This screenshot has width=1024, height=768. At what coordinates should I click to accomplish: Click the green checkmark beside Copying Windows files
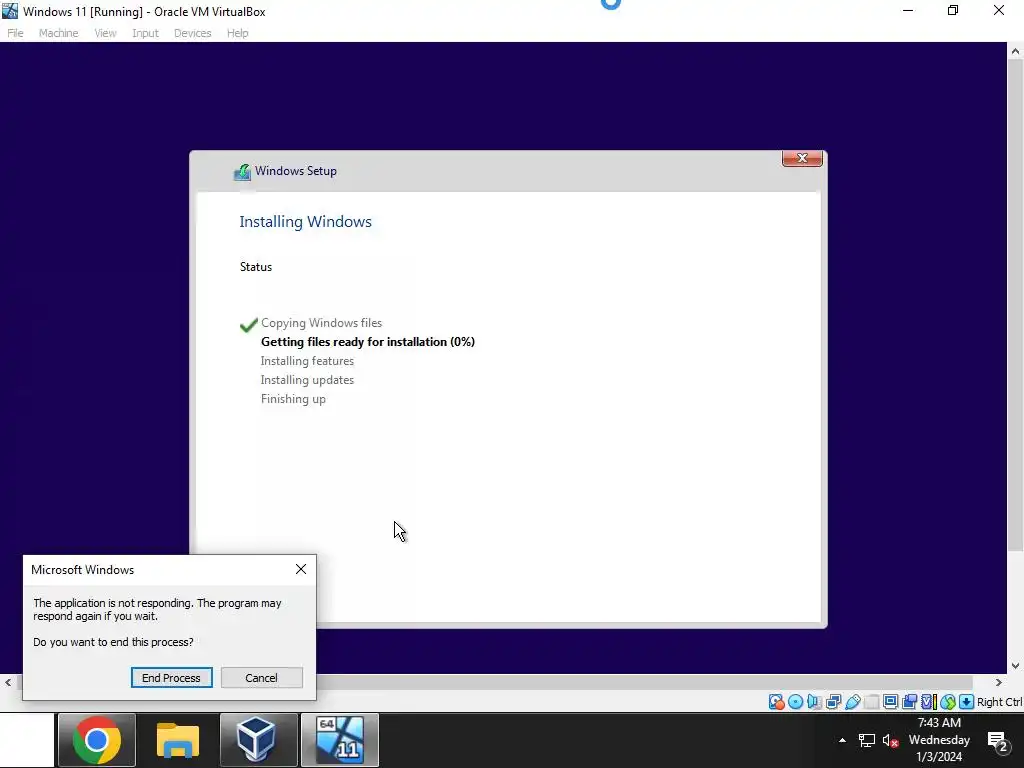[249, 324]
